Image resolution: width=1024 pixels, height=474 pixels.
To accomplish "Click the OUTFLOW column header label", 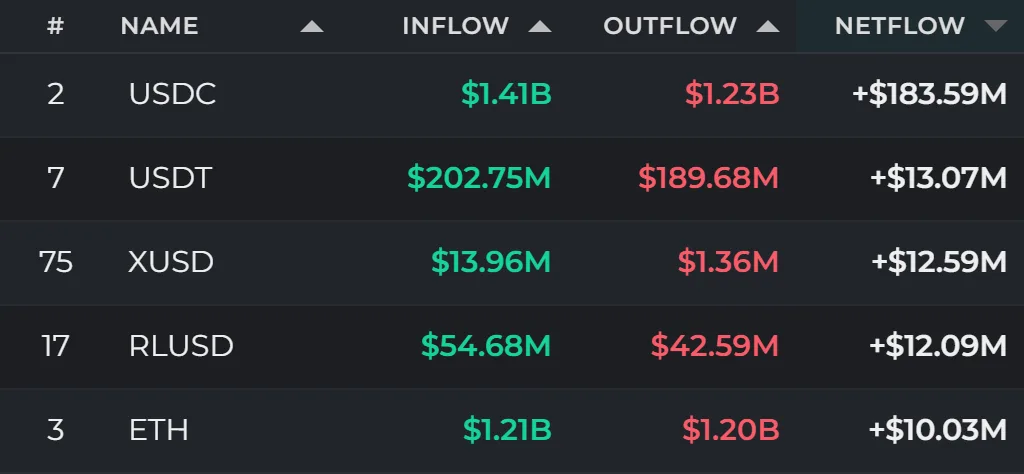I will 670,26.
